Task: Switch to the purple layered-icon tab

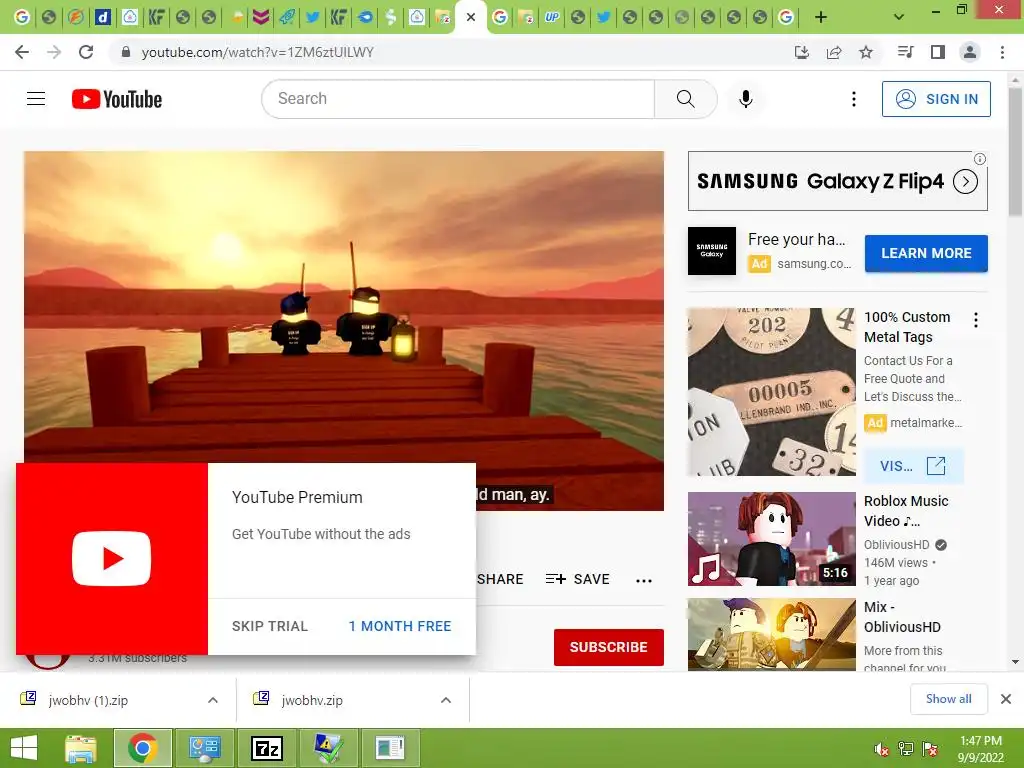Action: pos(261,17)
